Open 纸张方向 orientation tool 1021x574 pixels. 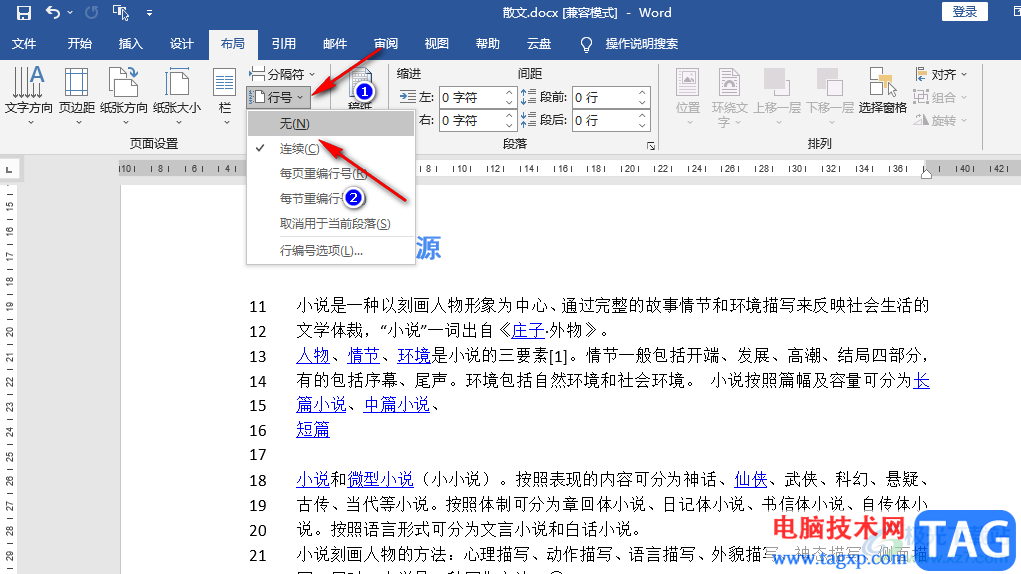coord(124,95)
